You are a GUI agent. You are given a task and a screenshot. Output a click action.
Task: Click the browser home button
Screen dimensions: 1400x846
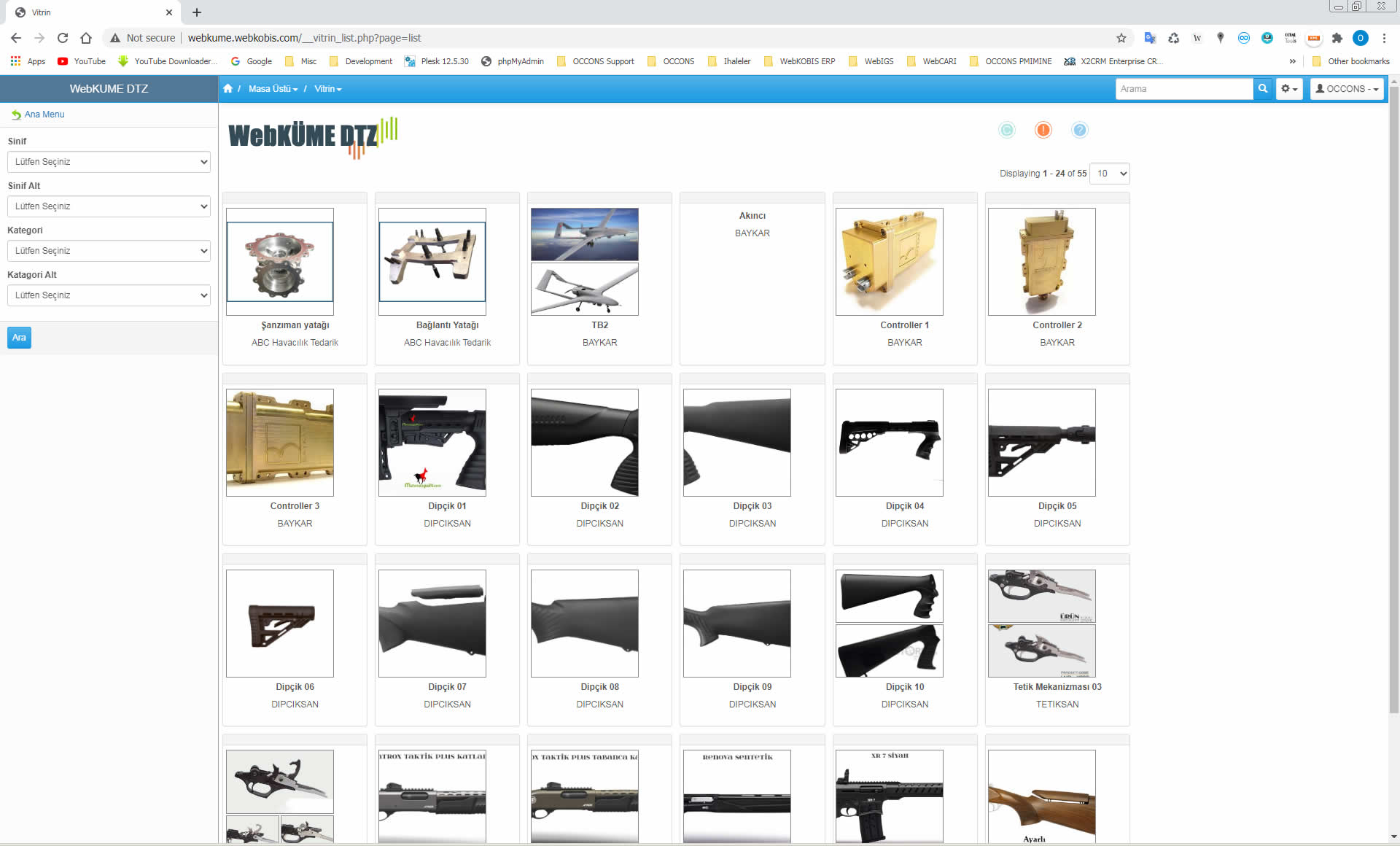[x=86, y=38]
